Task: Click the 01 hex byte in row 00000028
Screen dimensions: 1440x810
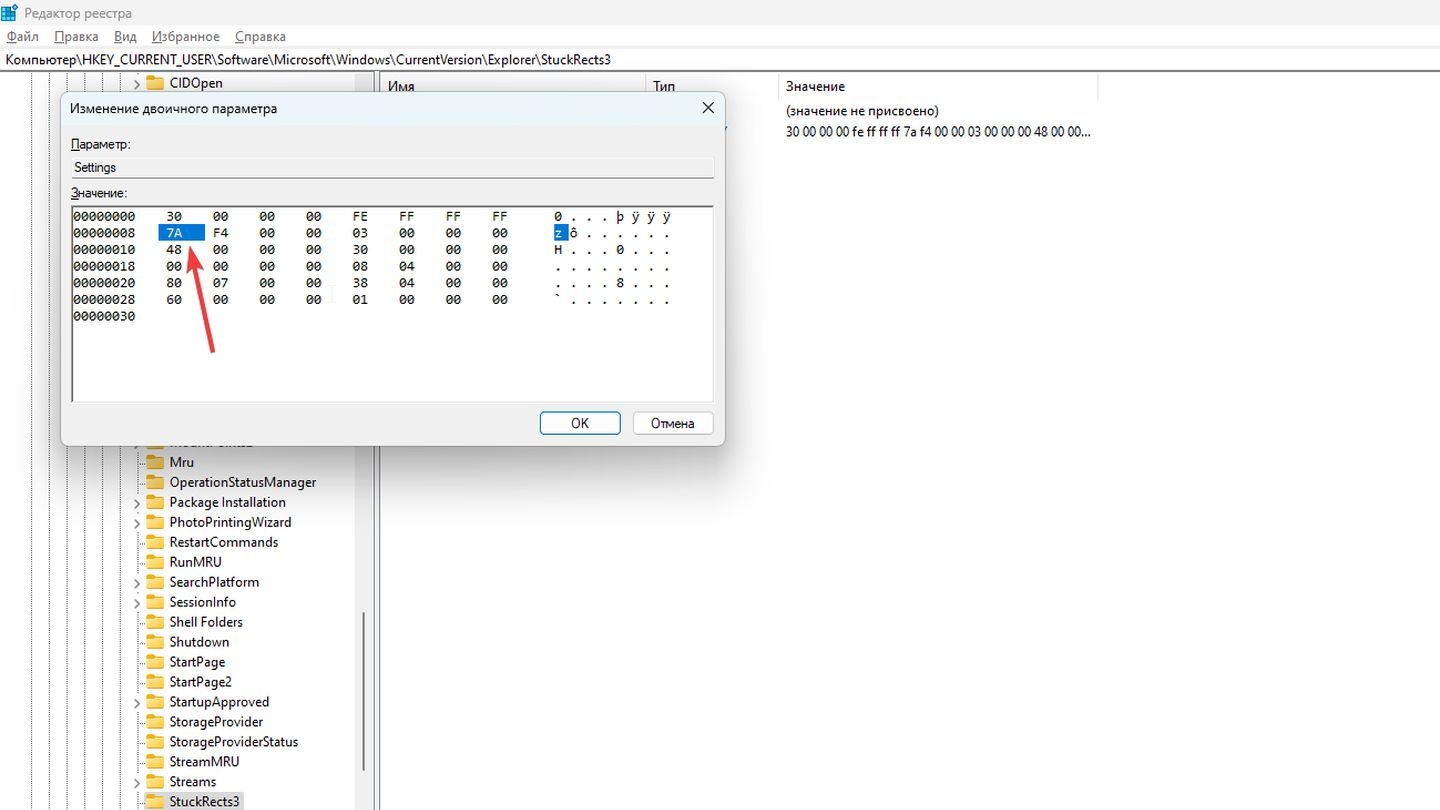Action: pos(361,300)
